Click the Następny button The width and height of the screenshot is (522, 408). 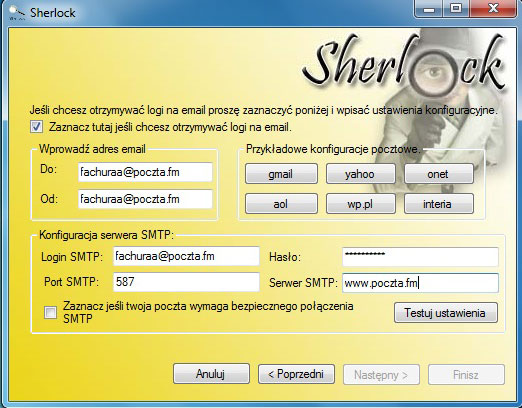[x=381, y=374]
